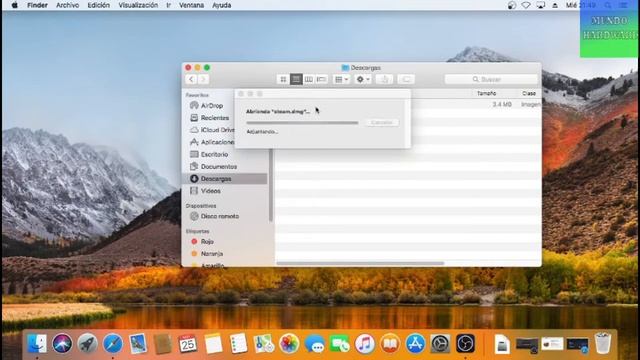Open Photos flower icon in Dock
This screenshot has height=360, width=640.
(289, 344)
